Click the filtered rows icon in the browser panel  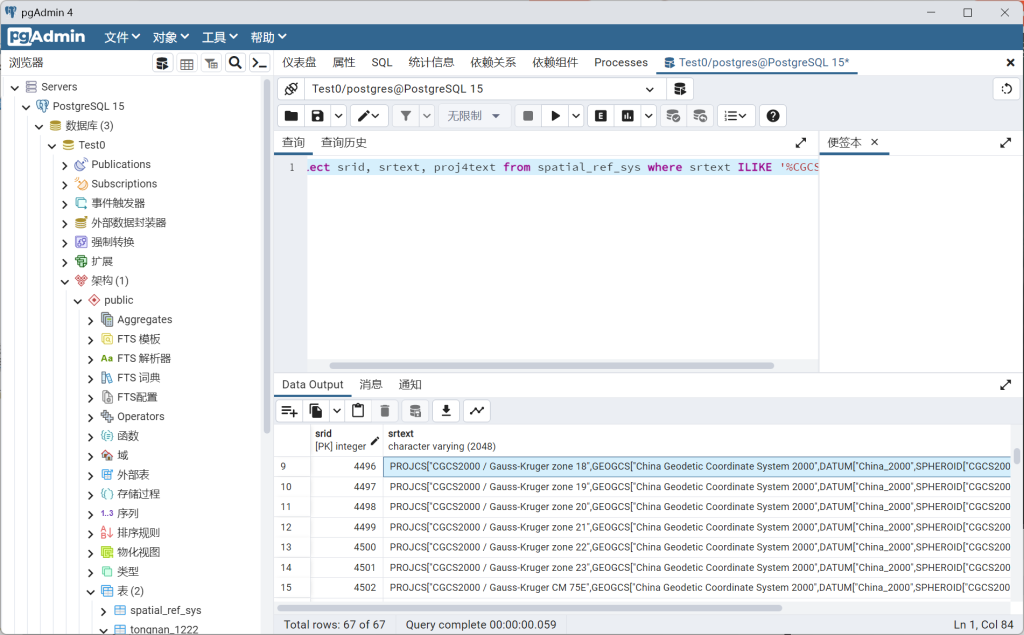point(211,63)
